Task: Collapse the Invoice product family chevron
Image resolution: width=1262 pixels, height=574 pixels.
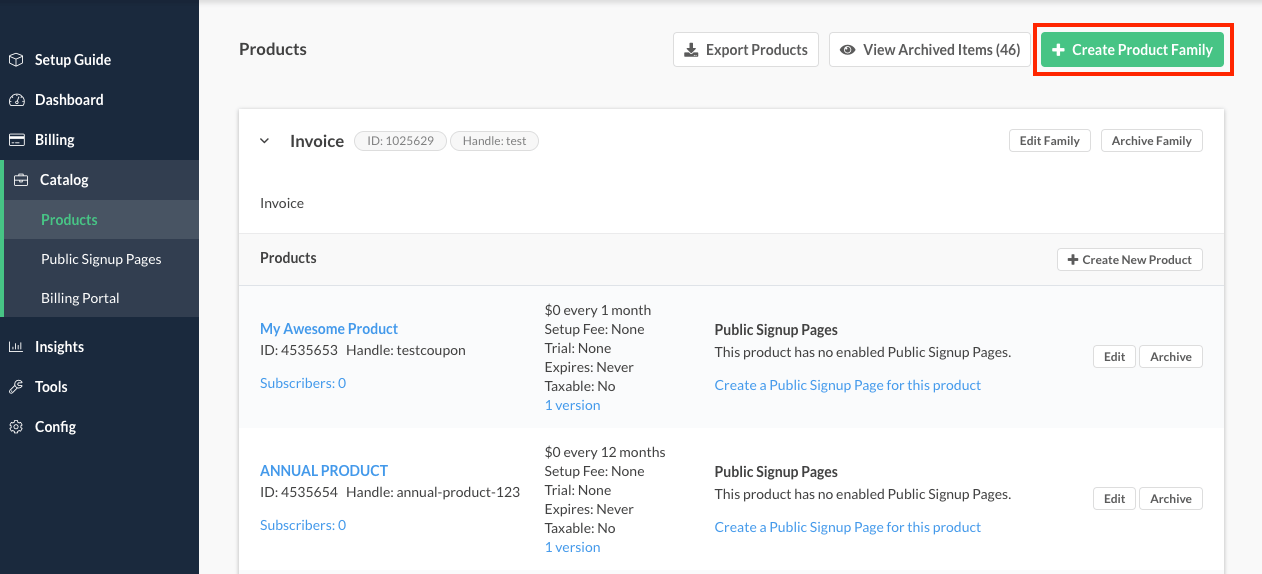Action: 265,141
